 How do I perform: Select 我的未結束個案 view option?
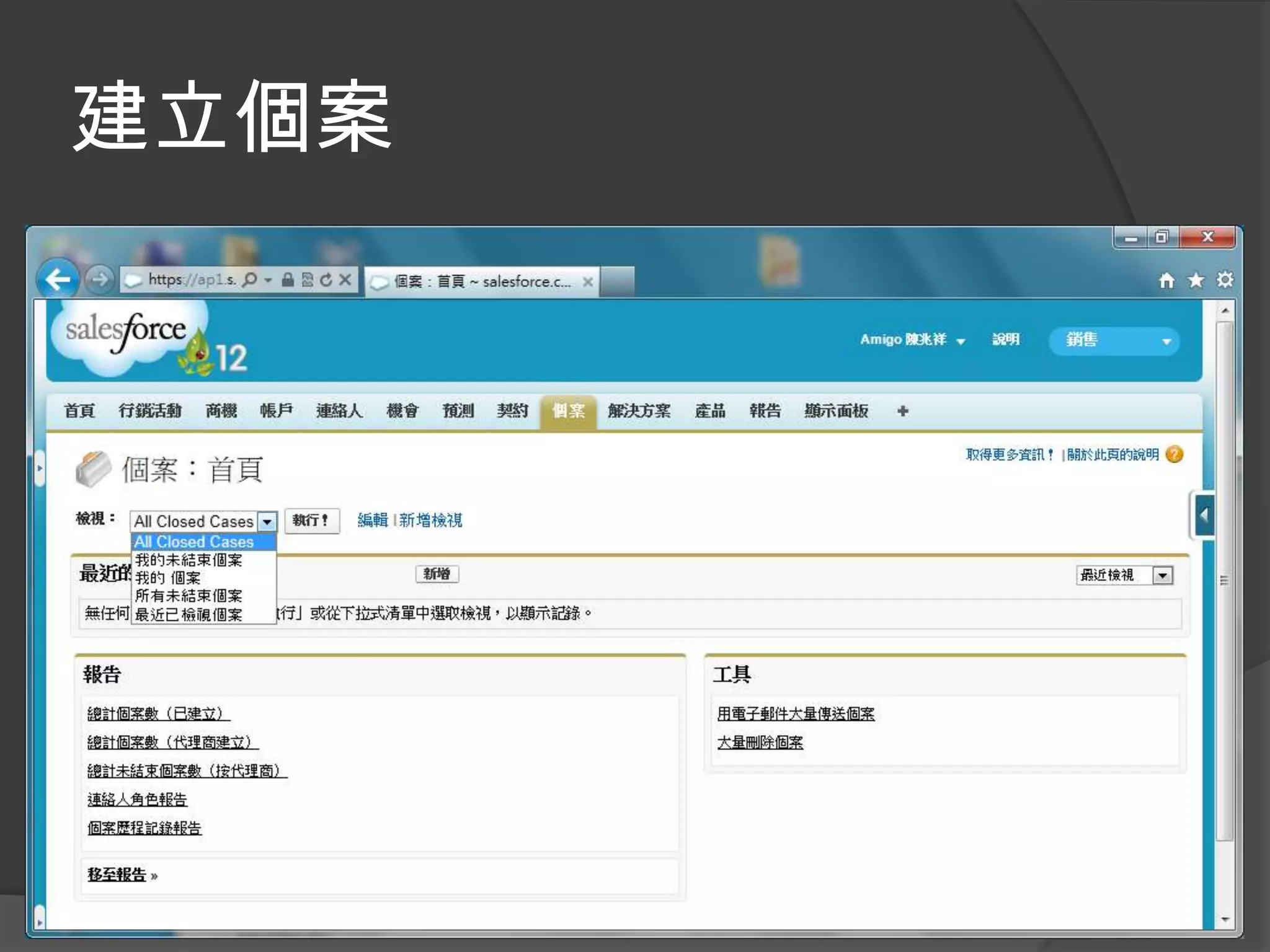pos(203,560)
